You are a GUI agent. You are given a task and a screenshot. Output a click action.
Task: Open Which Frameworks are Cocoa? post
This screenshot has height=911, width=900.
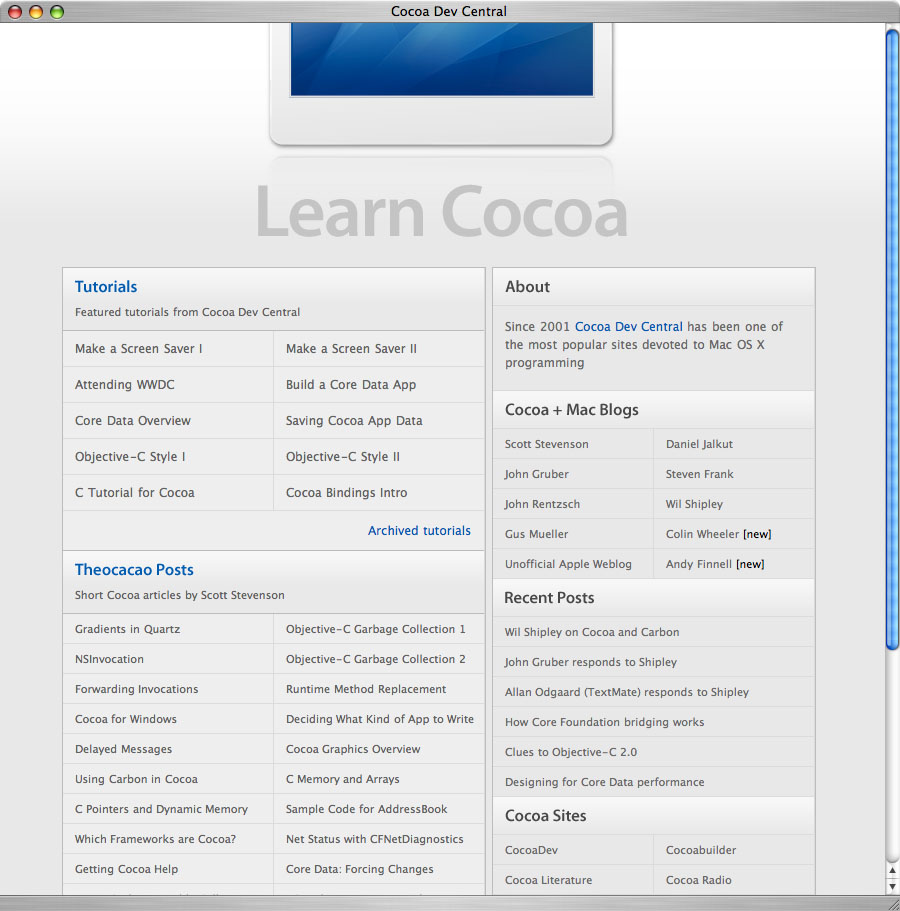155,840
